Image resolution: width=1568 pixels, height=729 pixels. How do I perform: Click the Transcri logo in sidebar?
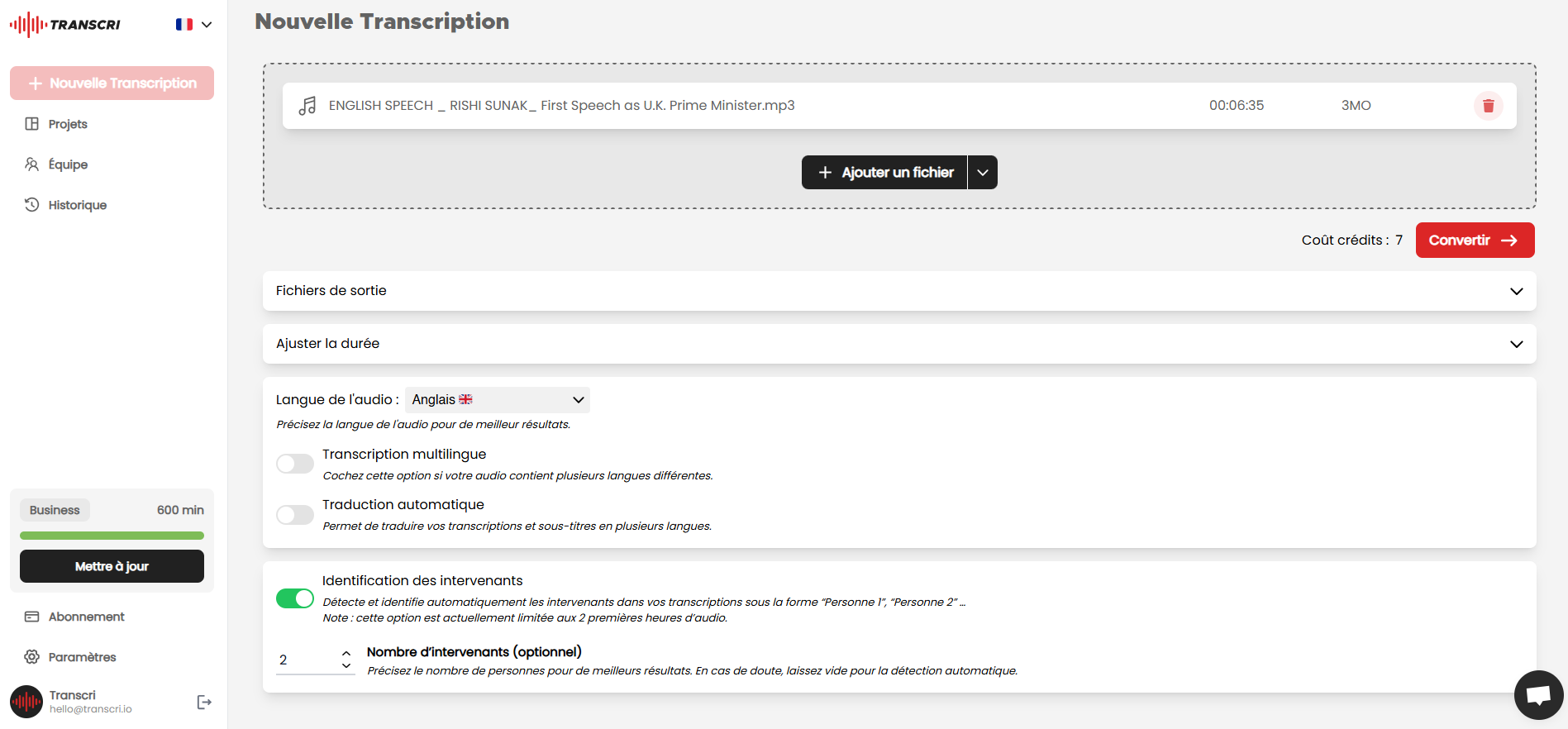tap(65, 25)
